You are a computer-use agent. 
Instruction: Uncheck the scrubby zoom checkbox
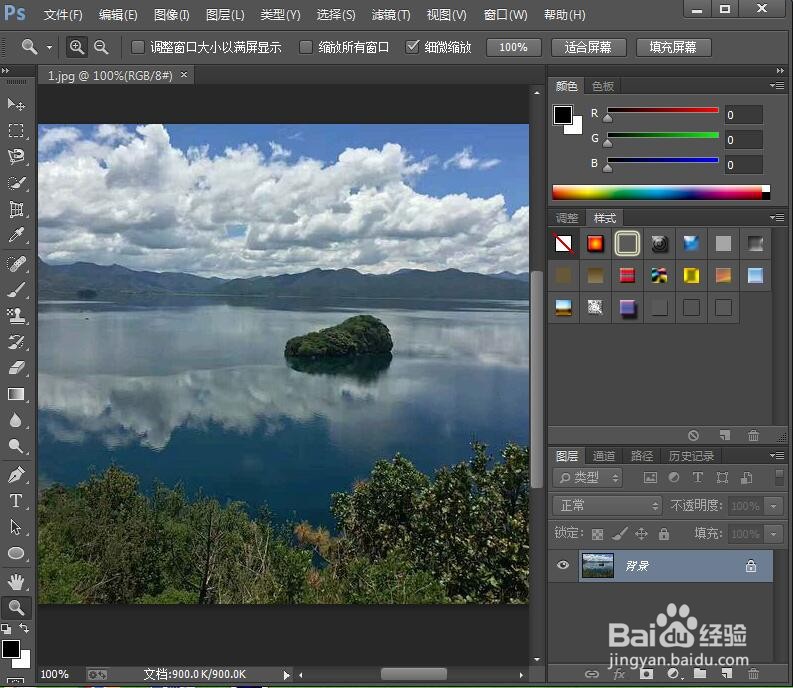[x=412, y=47]
